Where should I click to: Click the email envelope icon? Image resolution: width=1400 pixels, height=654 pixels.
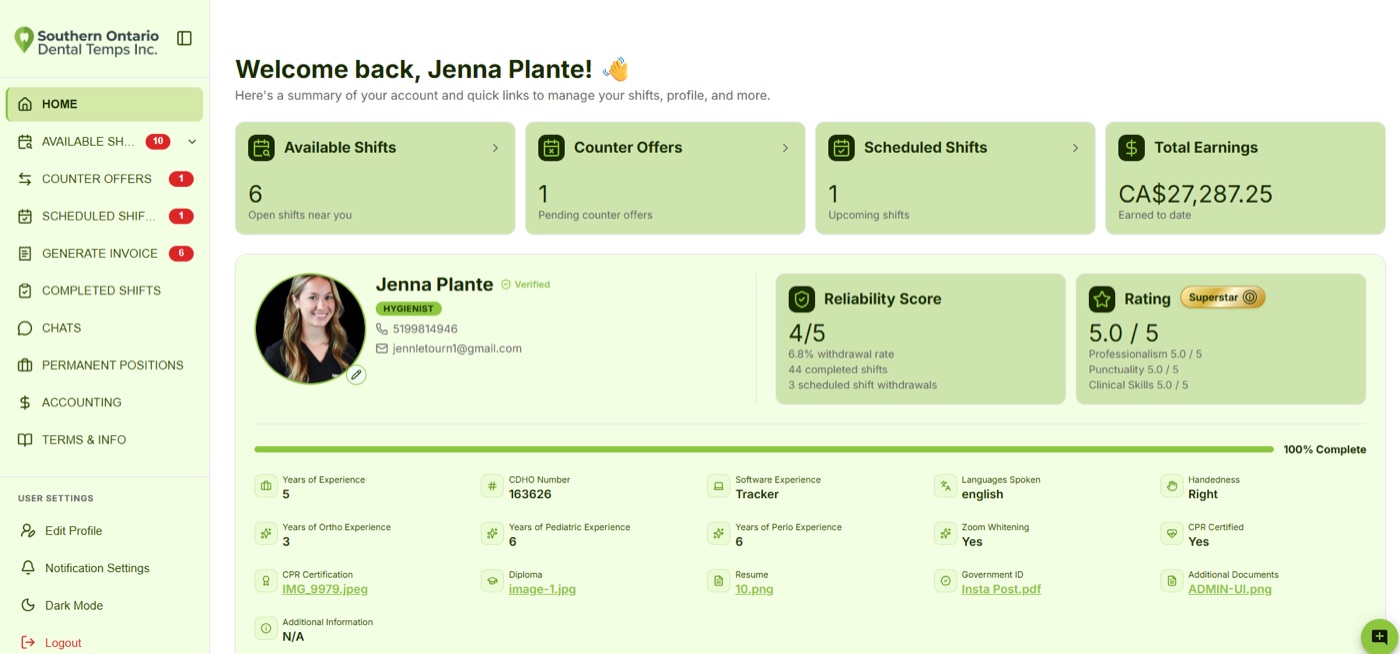click(x=382, y=349)
